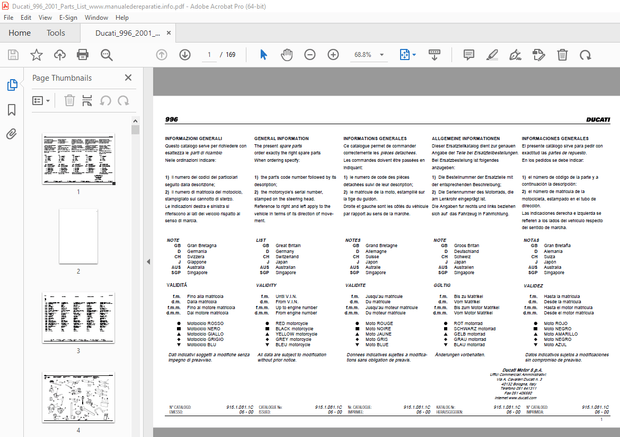Open the Bookmarks sidebar panel
This screenshot has height=437, width=620.
(x=12, y=110)
